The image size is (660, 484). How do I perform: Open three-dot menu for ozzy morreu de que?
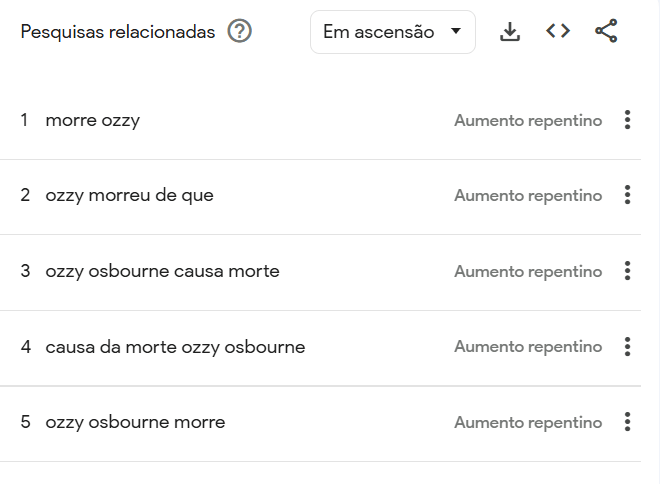(627, 196)
